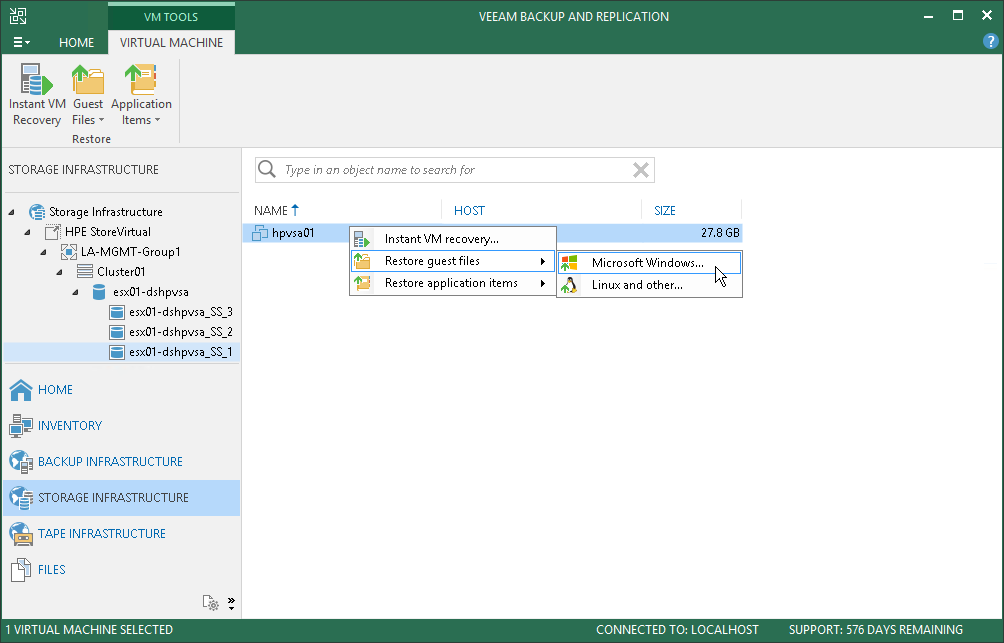Select HPE StoreVirtual in the tree
The height and width of the screenshot is (643, 1004).
[108, 232]
